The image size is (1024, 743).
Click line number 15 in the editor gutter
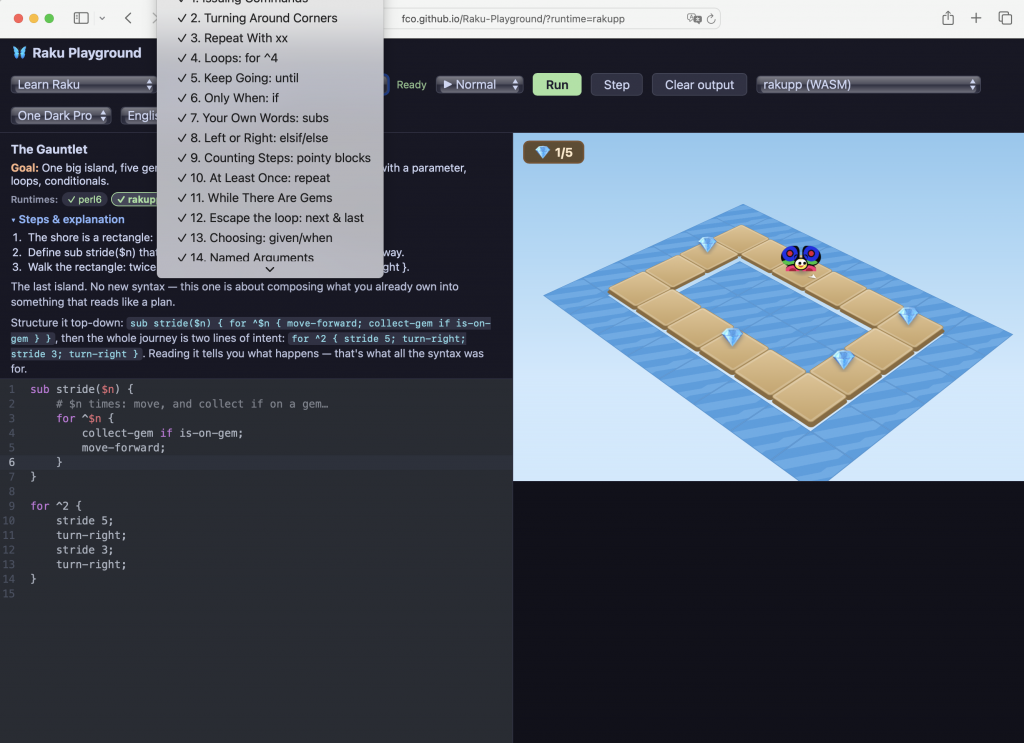tap(8, 594)
